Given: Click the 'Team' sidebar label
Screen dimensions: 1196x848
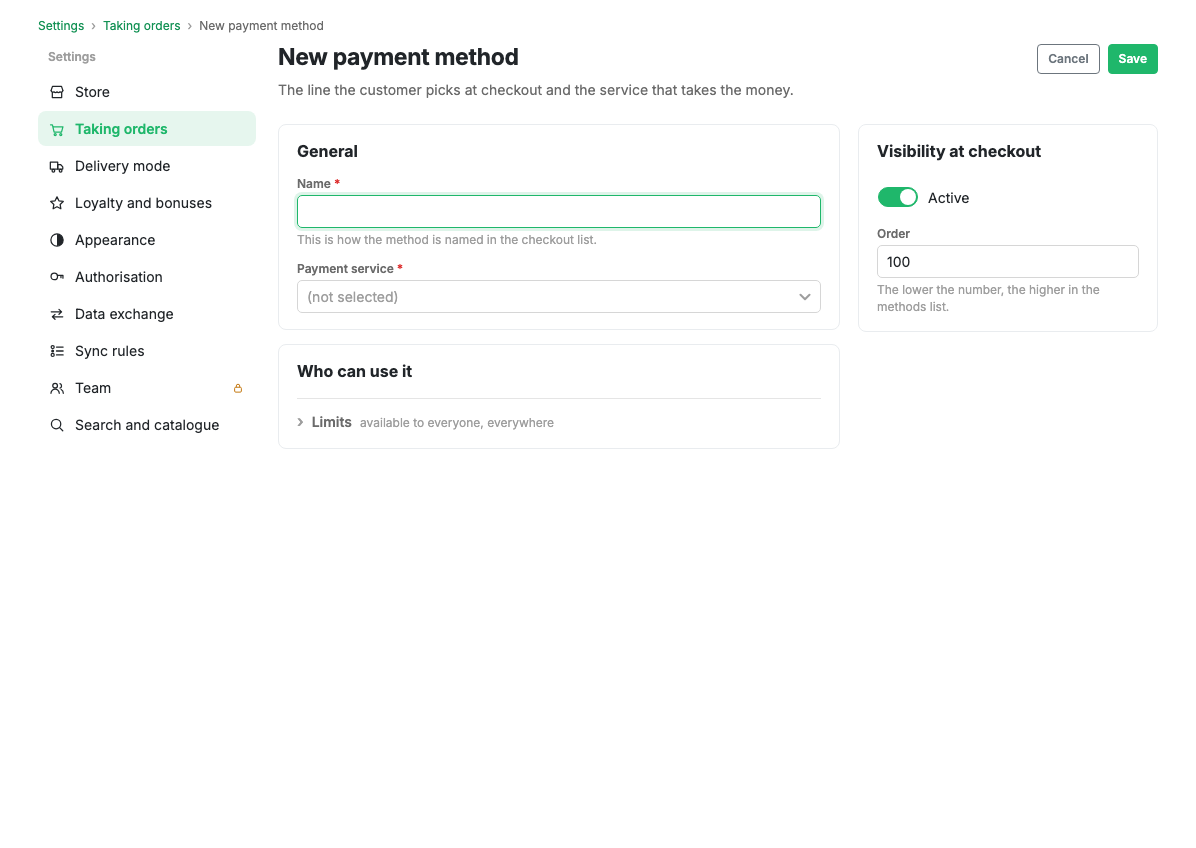Looking at the screenshot, I should pyautogui.click(x=93, y=388).
